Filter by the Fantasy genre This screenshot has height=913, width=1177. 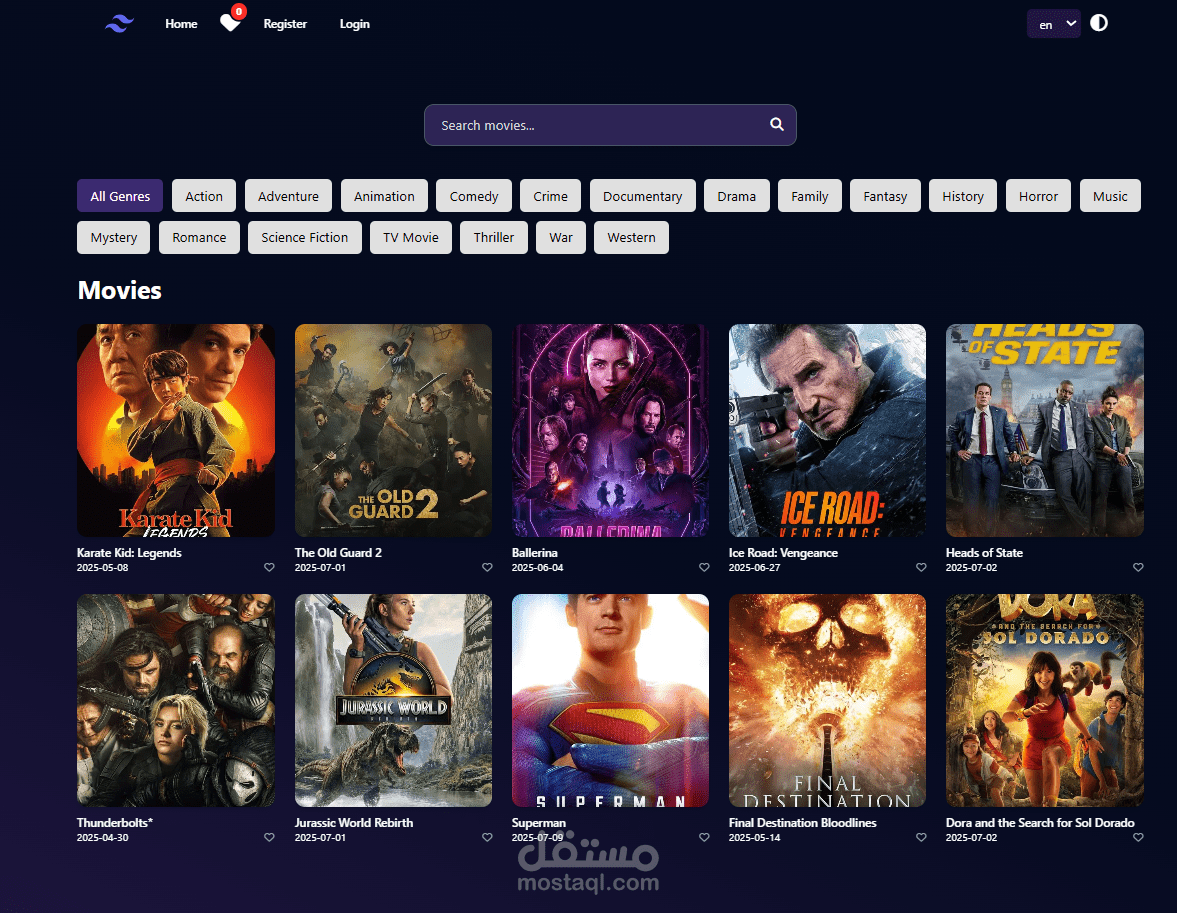[886, 196]
